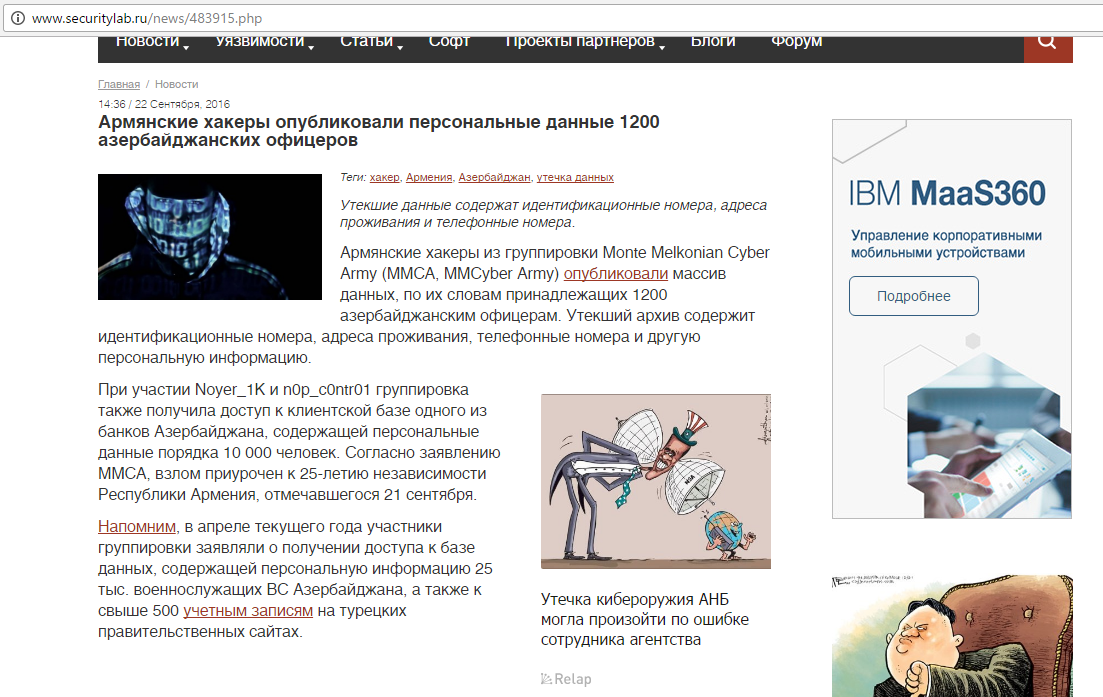
Task: Open the cartoon of man in armchair
Action: (x=952, y=636)
